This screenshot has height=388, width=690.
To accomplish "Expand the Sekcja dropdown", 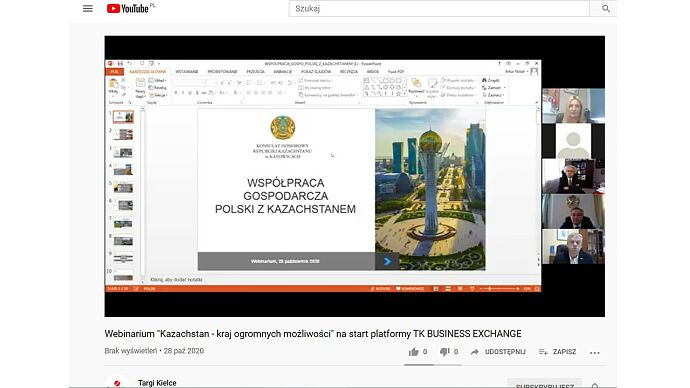I will pyautogui.click(x=158, y=95).
